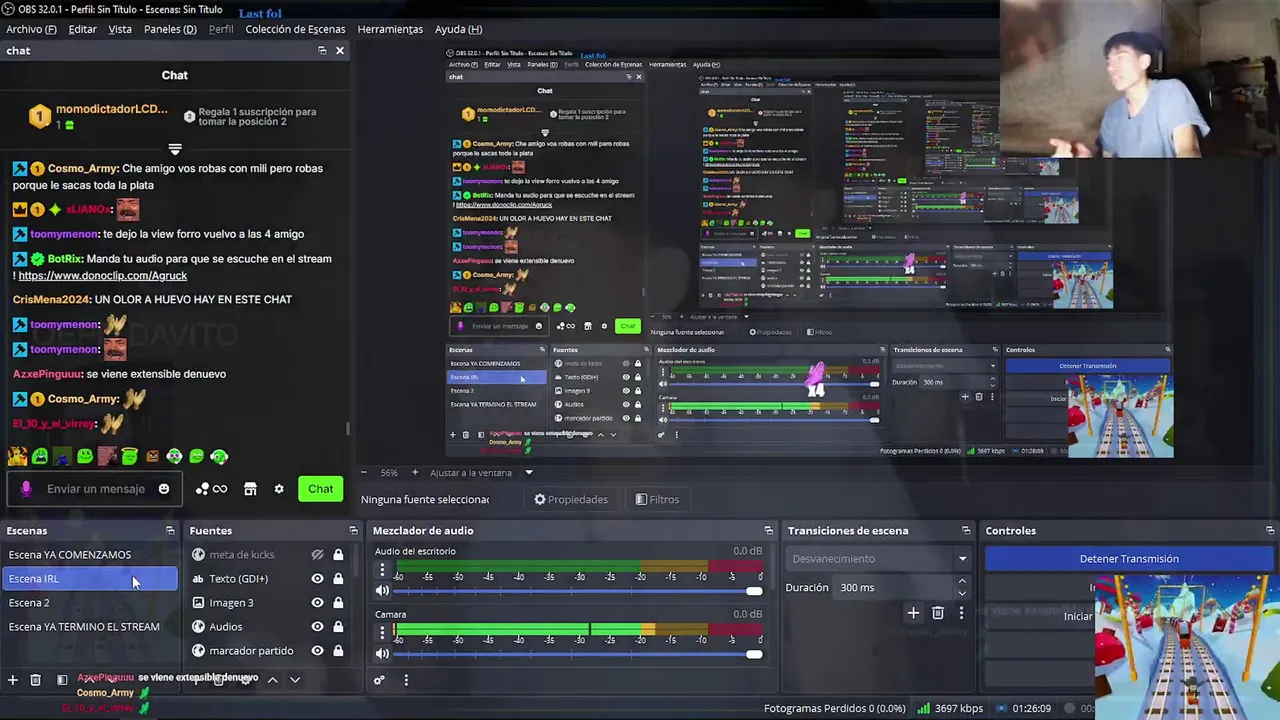1280x720 pixels.
Task: Hide the Texto (GDI+) source
Action: tap(317, 579)
